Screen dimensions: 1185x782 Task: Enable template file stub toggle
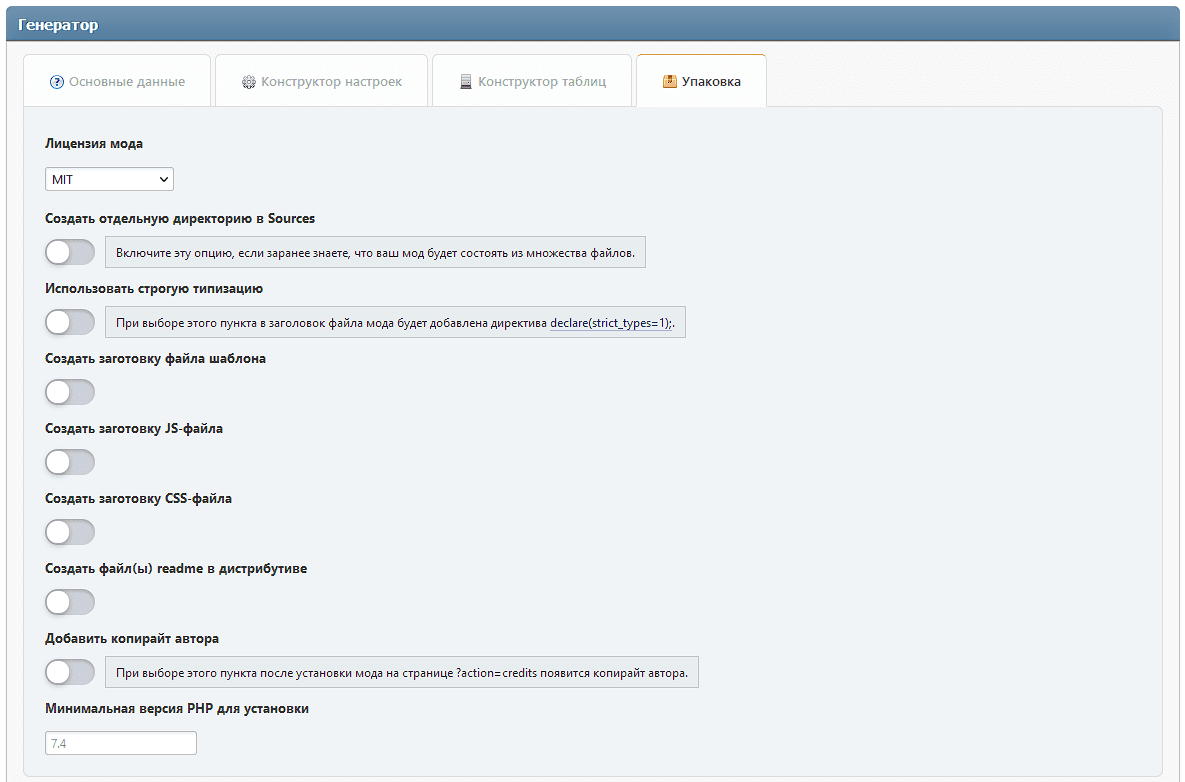[70, 392]
